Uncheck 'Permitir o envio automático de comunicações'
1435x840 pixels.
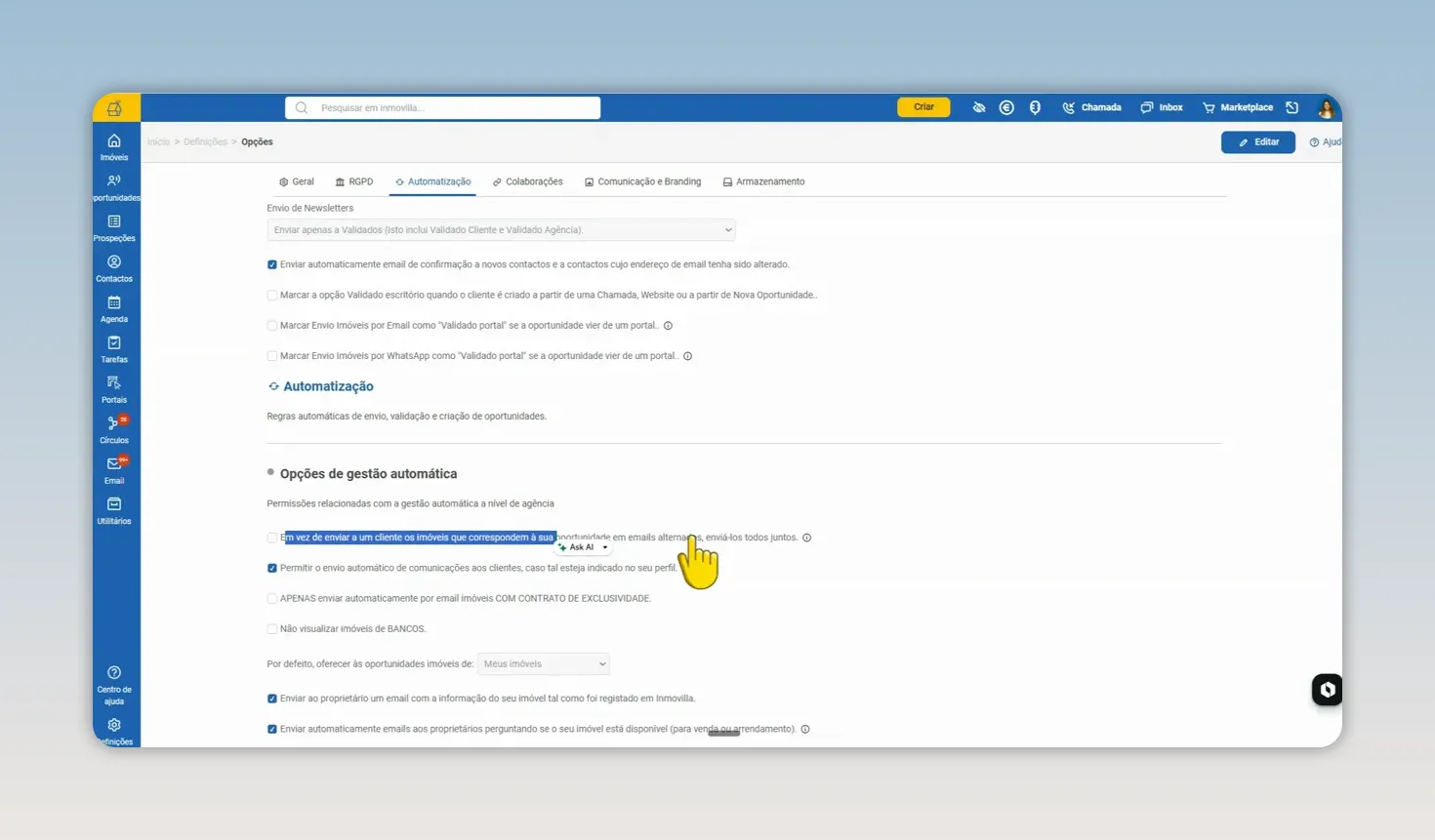pos(272,568)
